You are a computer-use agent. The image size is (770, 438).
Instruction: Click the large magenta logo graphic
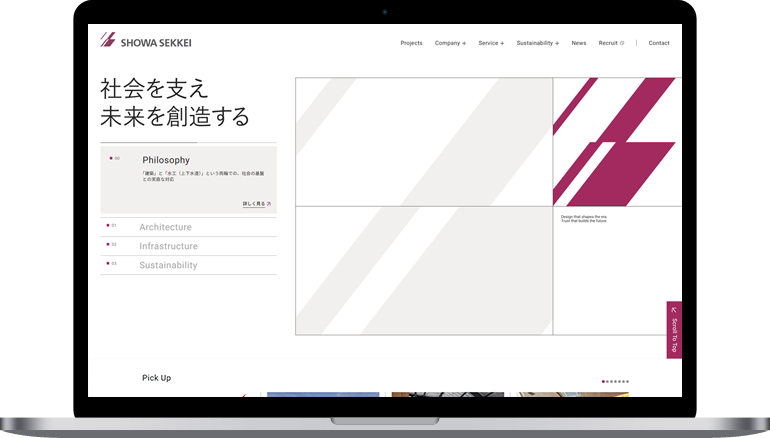[614, 142]
